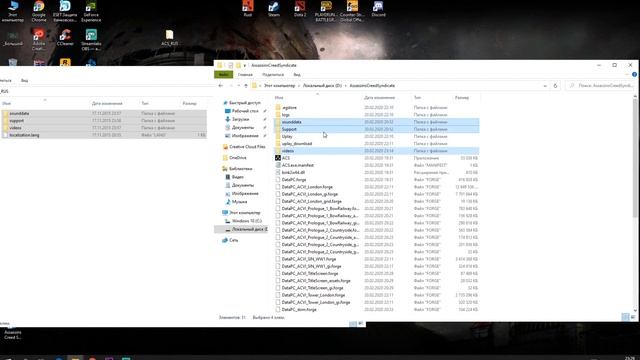This screenshot has width=640, height=360.
Task: Select the ACS application file icon
Action: click(278, 158)
